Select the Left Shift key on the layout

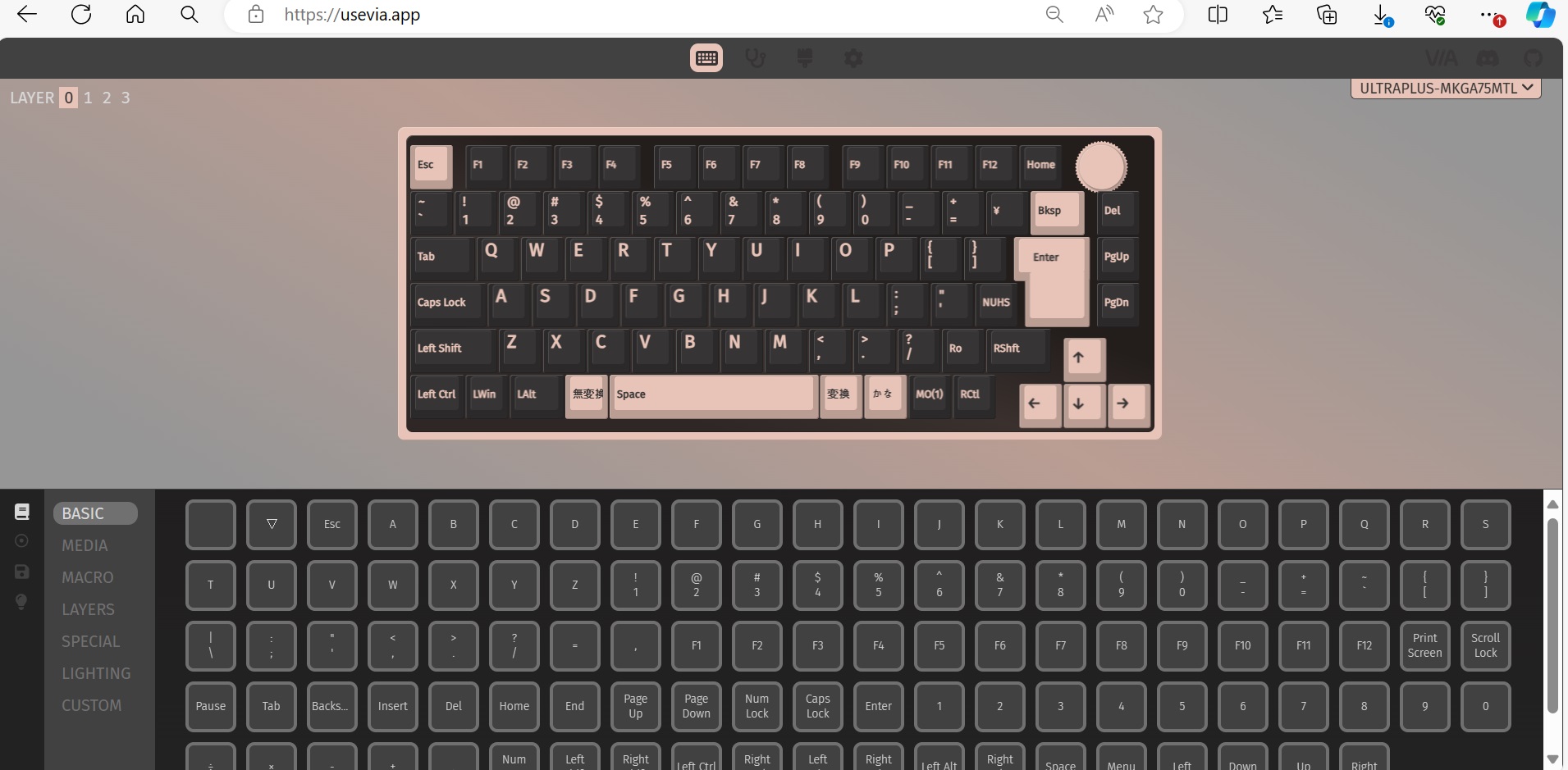coord(453,349)
